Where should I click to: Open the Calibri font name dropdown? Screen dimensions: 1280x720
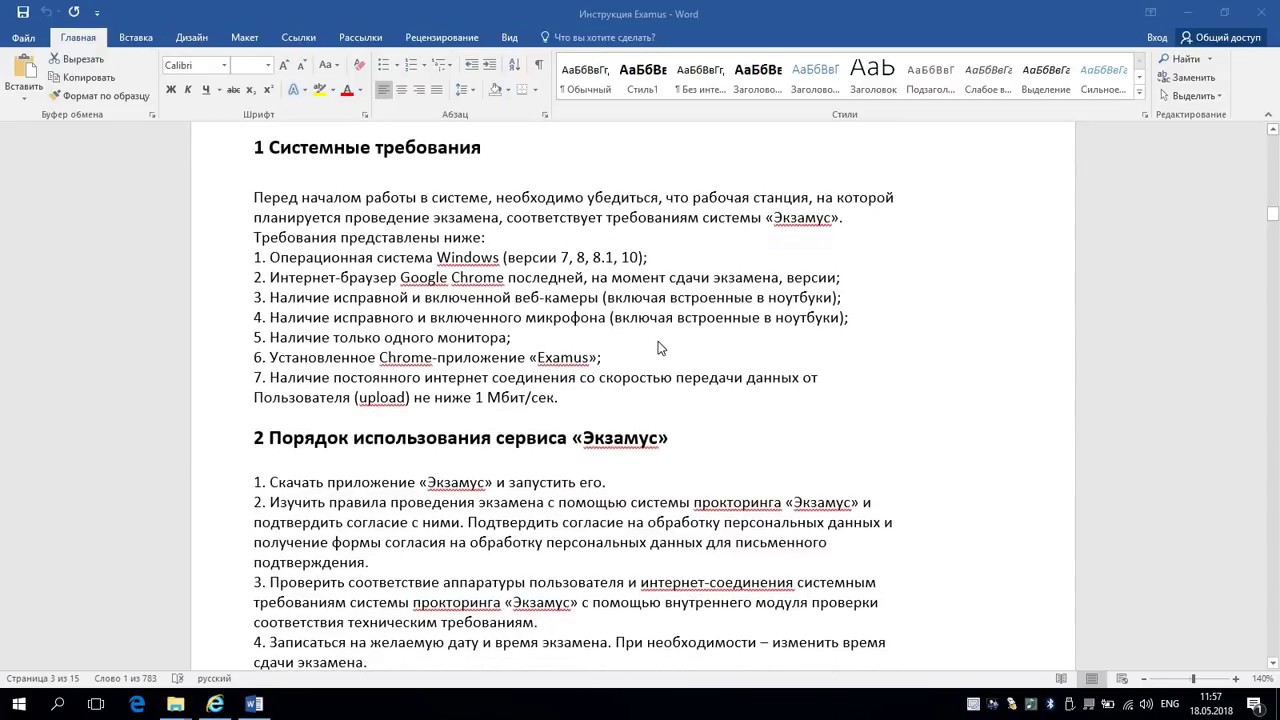[223, 65]
